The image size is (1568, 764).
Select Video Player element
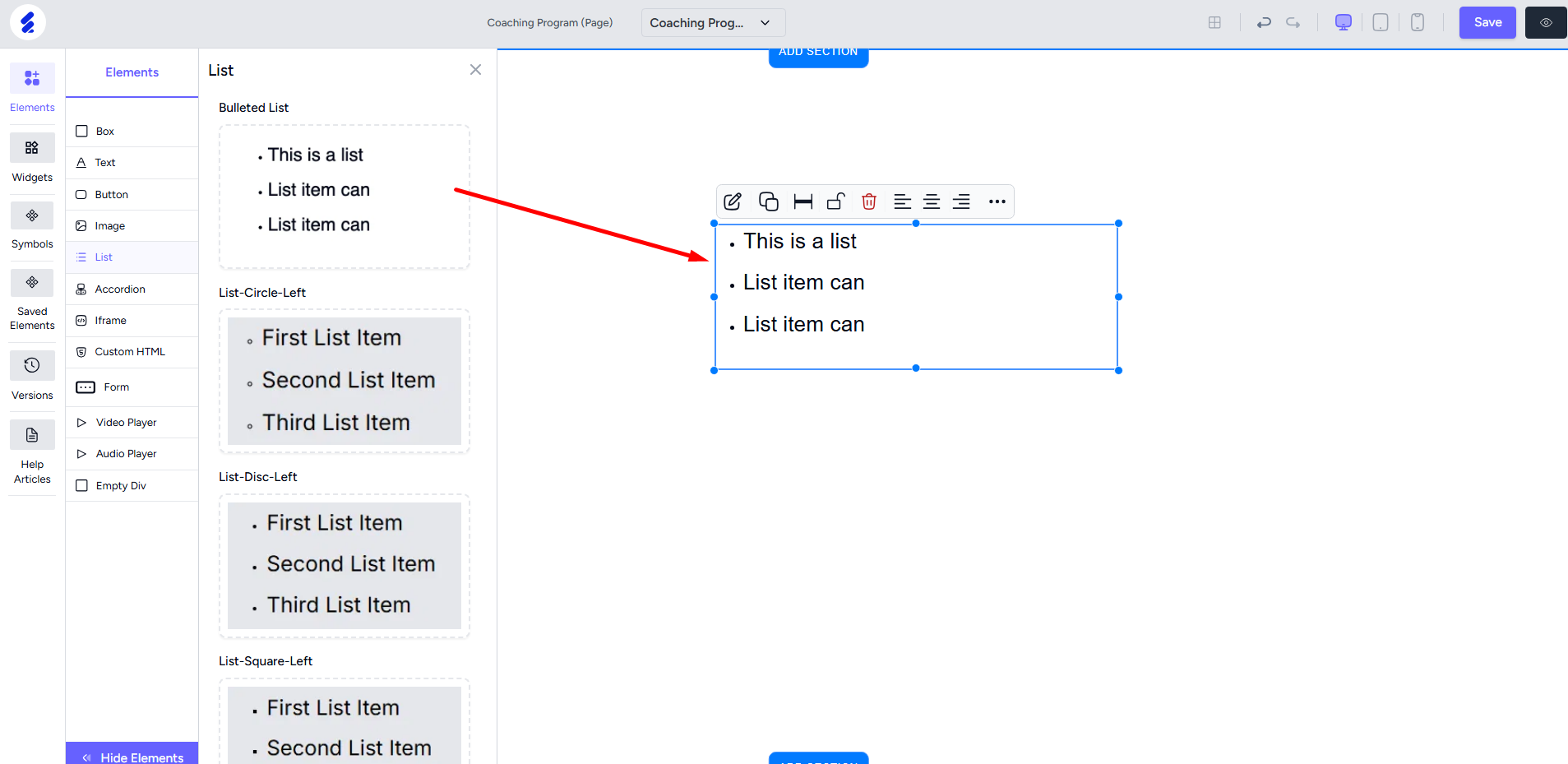coord(132,423)
